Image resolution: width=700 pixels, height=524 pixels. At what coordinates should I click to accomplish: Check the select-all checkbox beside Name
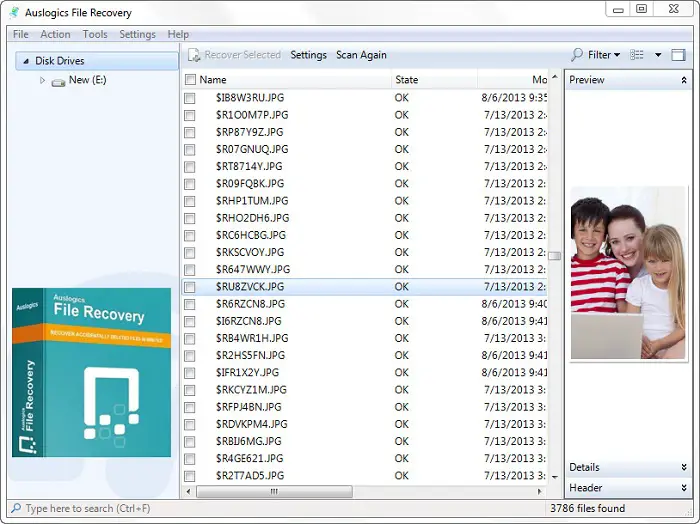[x=190, y=80]
